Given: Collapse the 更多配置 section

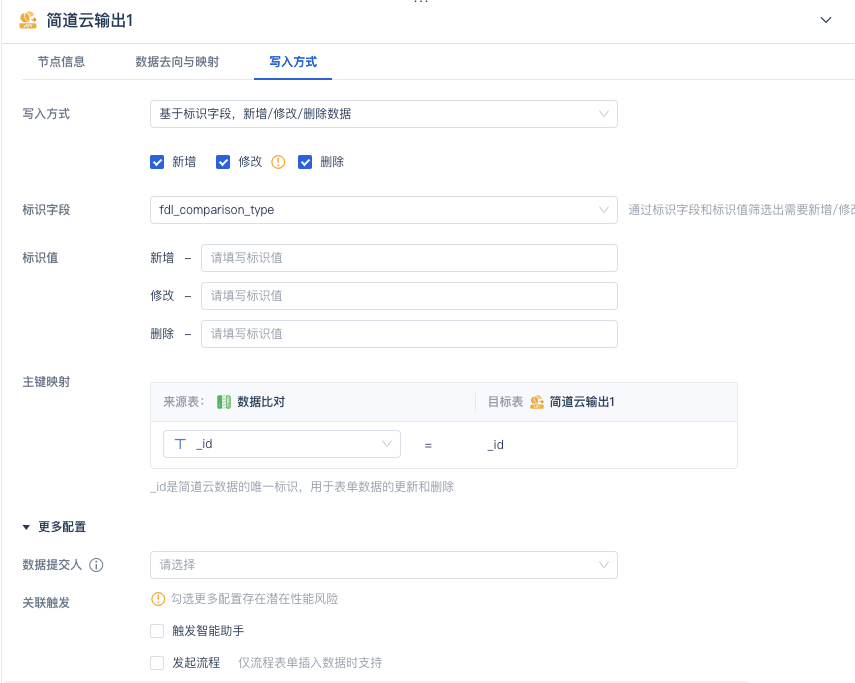Looking at the screenshot, I should tap(54, 527).
